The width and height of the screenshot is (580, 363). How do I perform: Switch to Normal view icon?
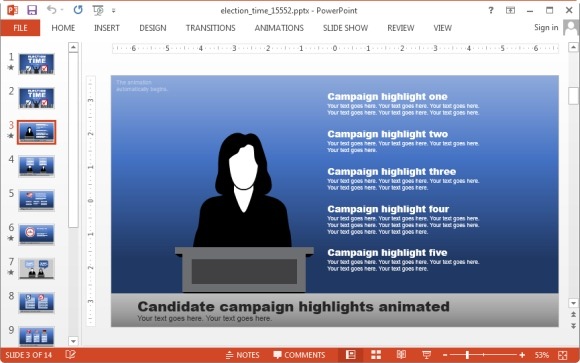click(x=350, y=354)
